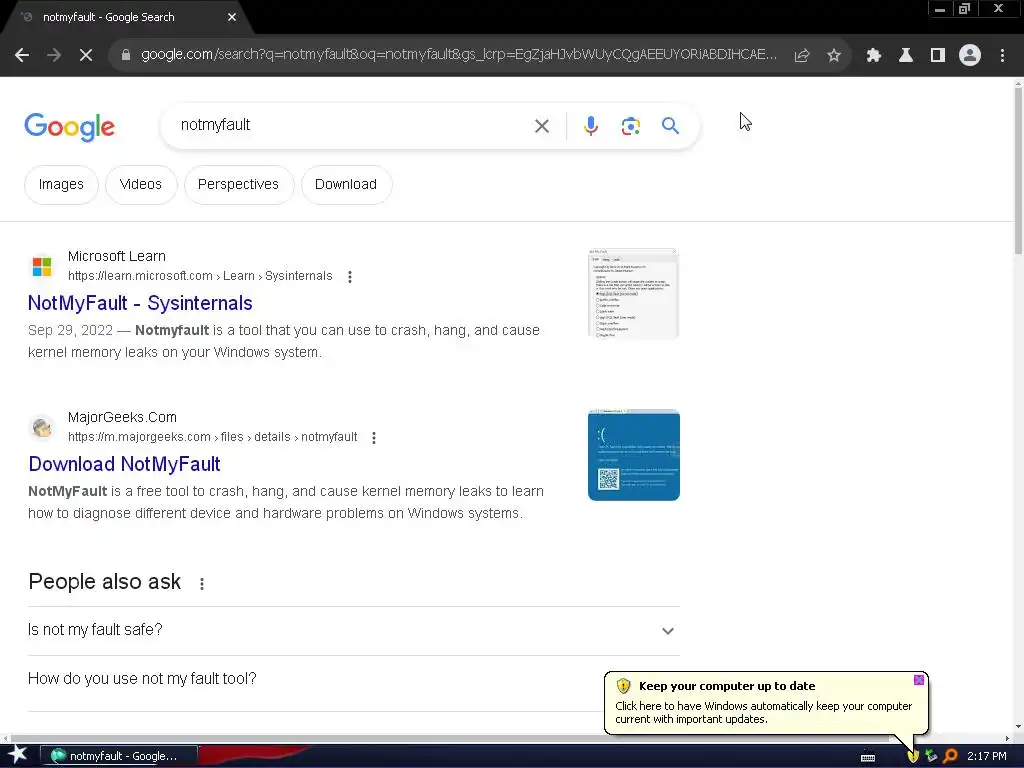
Task: Click the People also ask heading
Action: tap(104, 582)
